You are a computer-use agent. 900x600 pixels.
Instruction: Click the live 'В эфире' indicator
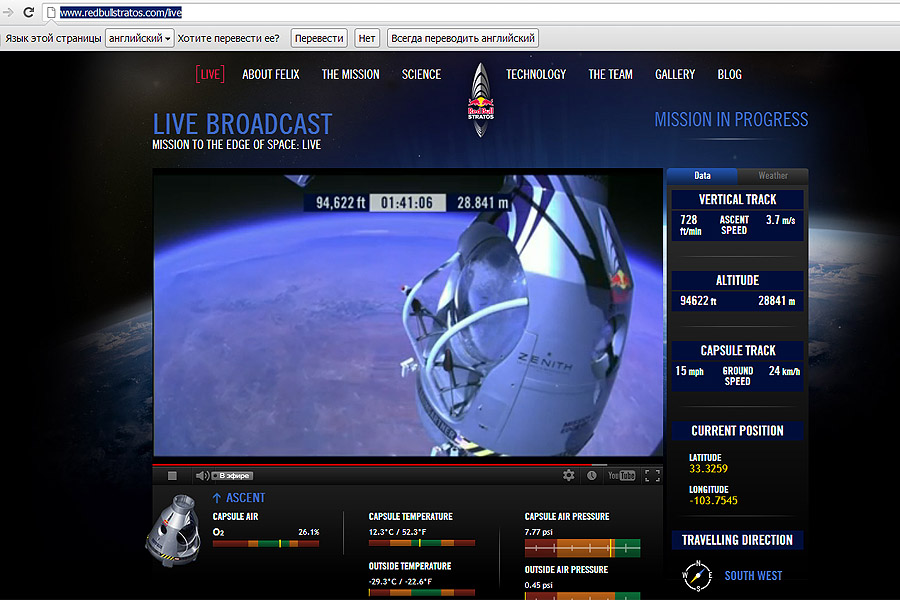coord(232,475)
